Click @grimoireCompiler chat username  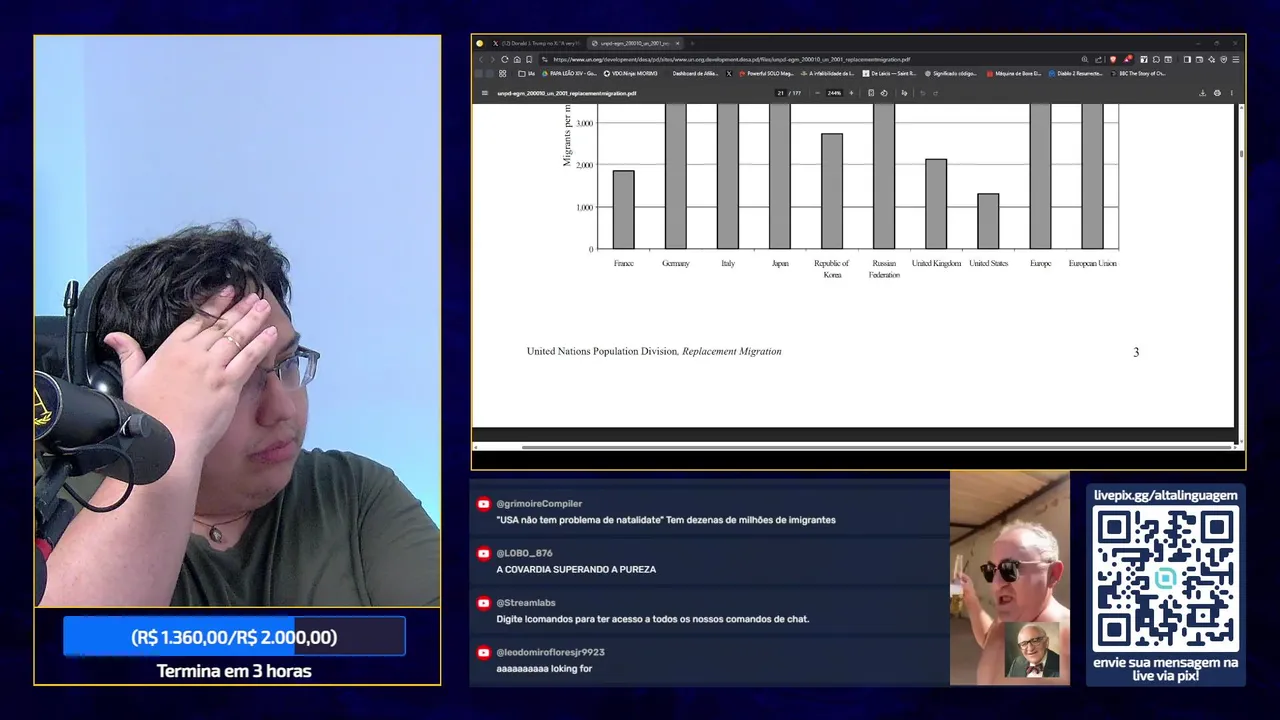click(x=539, y=504)
